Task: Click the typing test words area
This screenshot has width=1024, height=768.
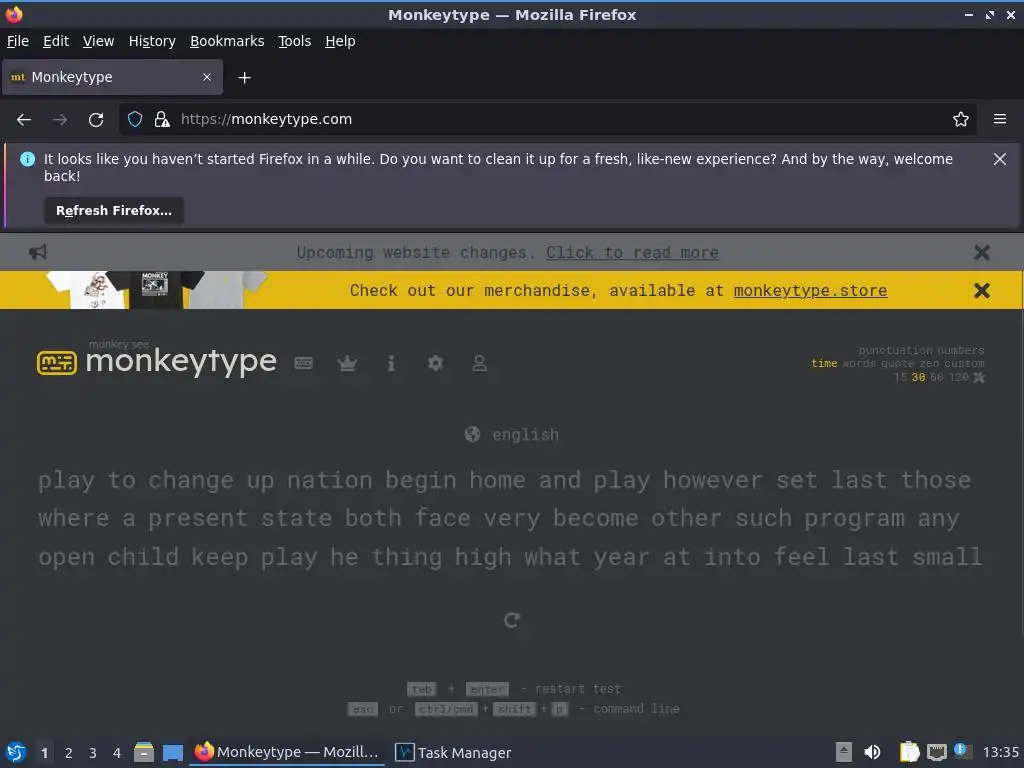Action: [511, 519]
